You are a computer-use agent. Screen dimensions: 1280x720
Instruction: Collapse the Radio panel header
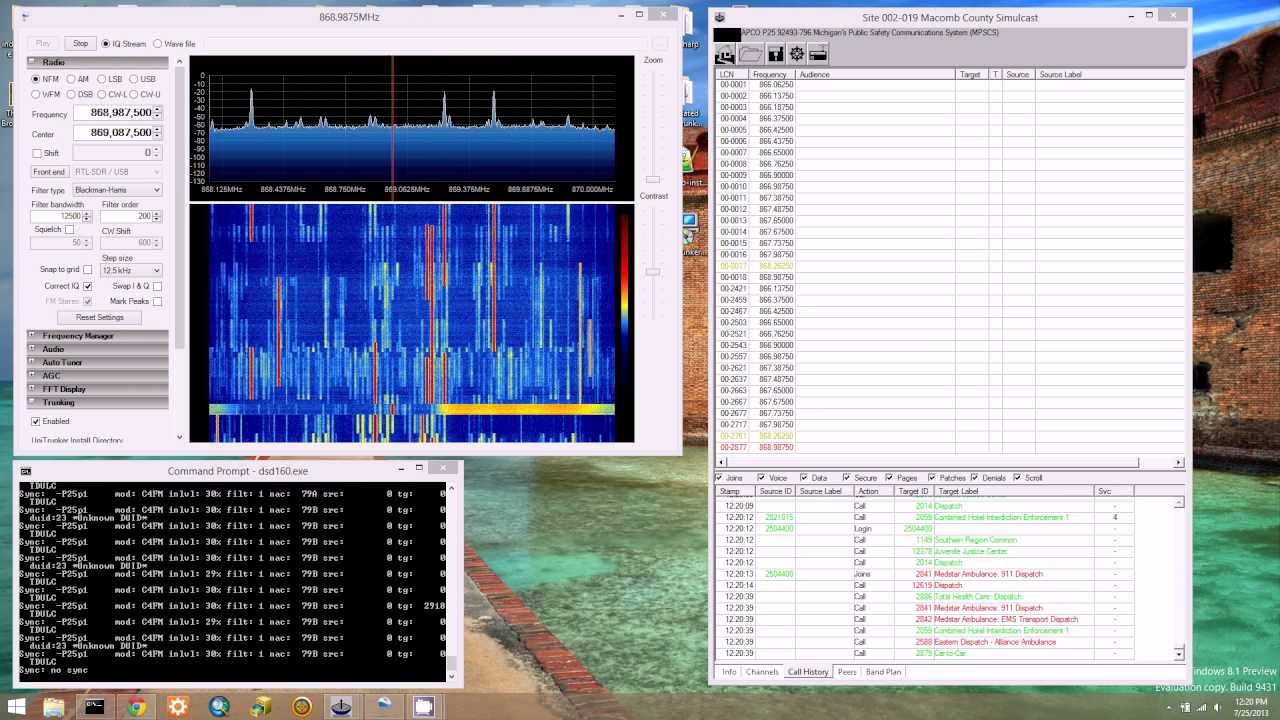(98, 62)
